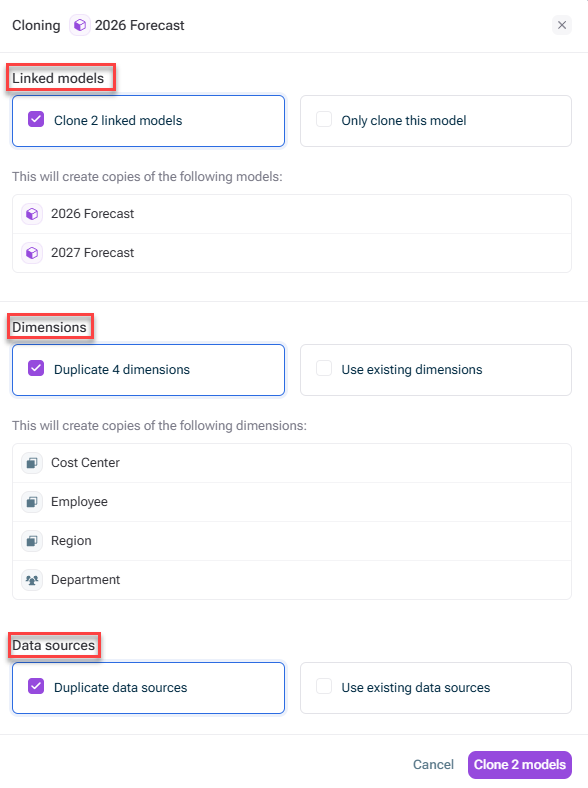Uncheck the Duplicate data sources checkbox
The width and height of the screenshot is (588, 788).
(x=36, y=686)
